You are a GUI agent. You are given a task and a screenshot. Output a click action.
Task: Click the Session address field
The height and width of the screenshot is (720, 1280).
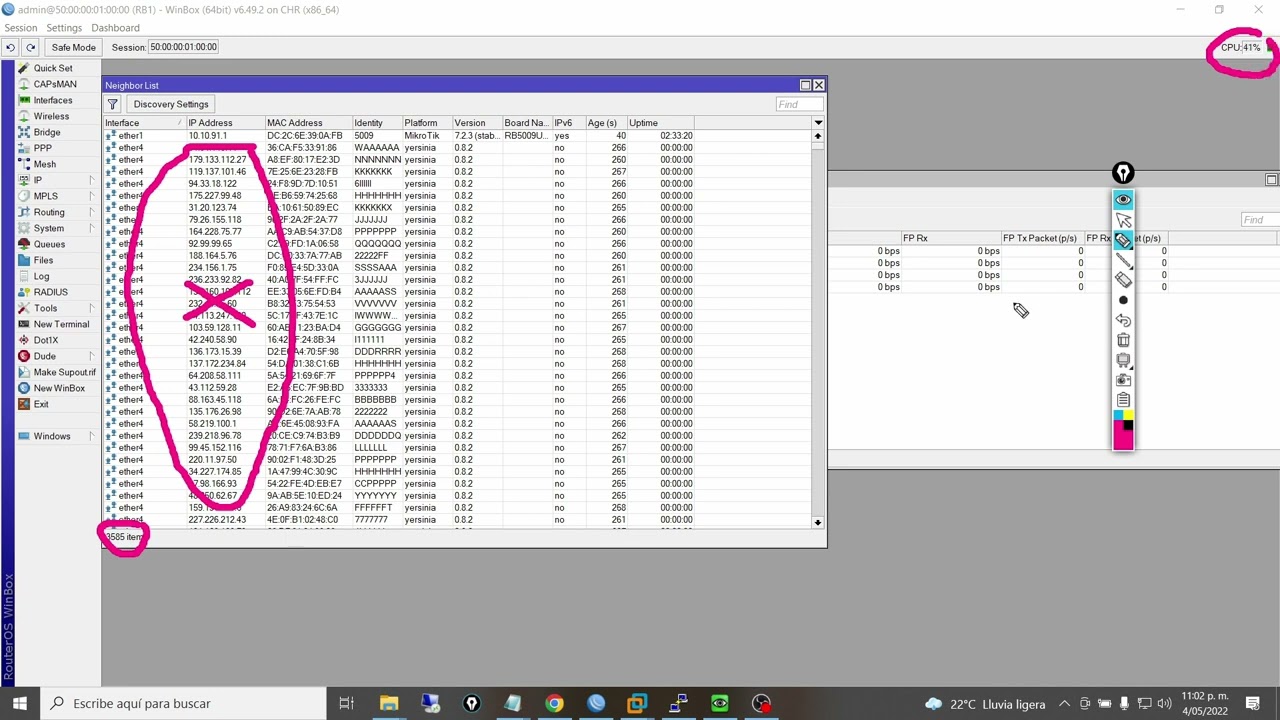183,47
